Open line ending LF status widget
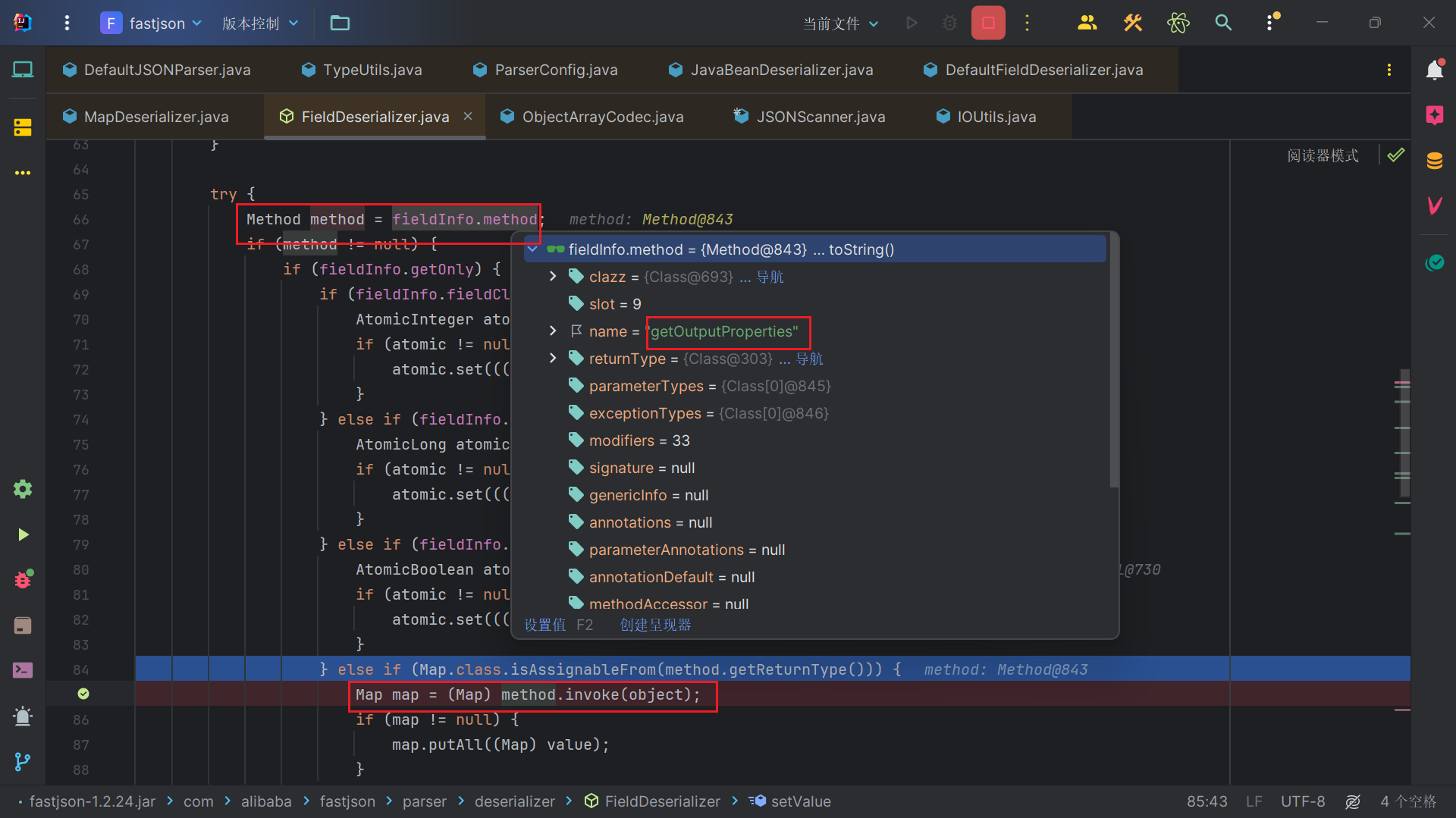Viewport: 1456px width, 818px height. point(1254,801)
